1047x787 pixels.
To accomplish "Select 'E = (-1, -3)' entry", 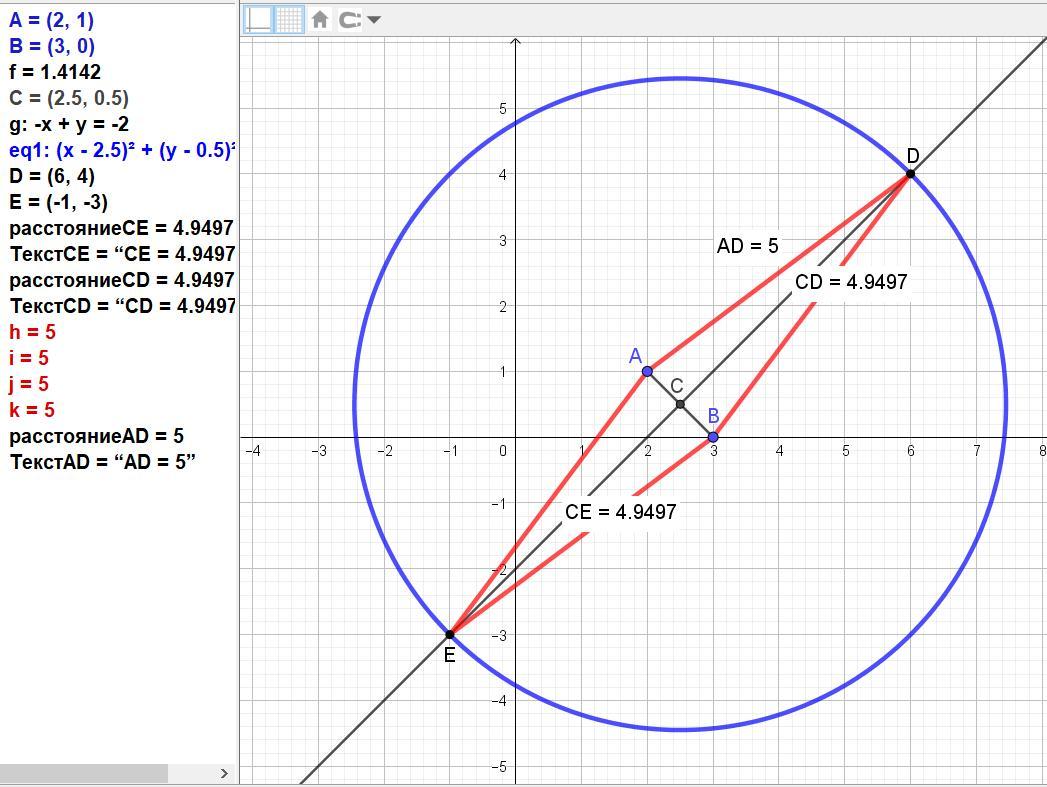I will tap(58, 202).
